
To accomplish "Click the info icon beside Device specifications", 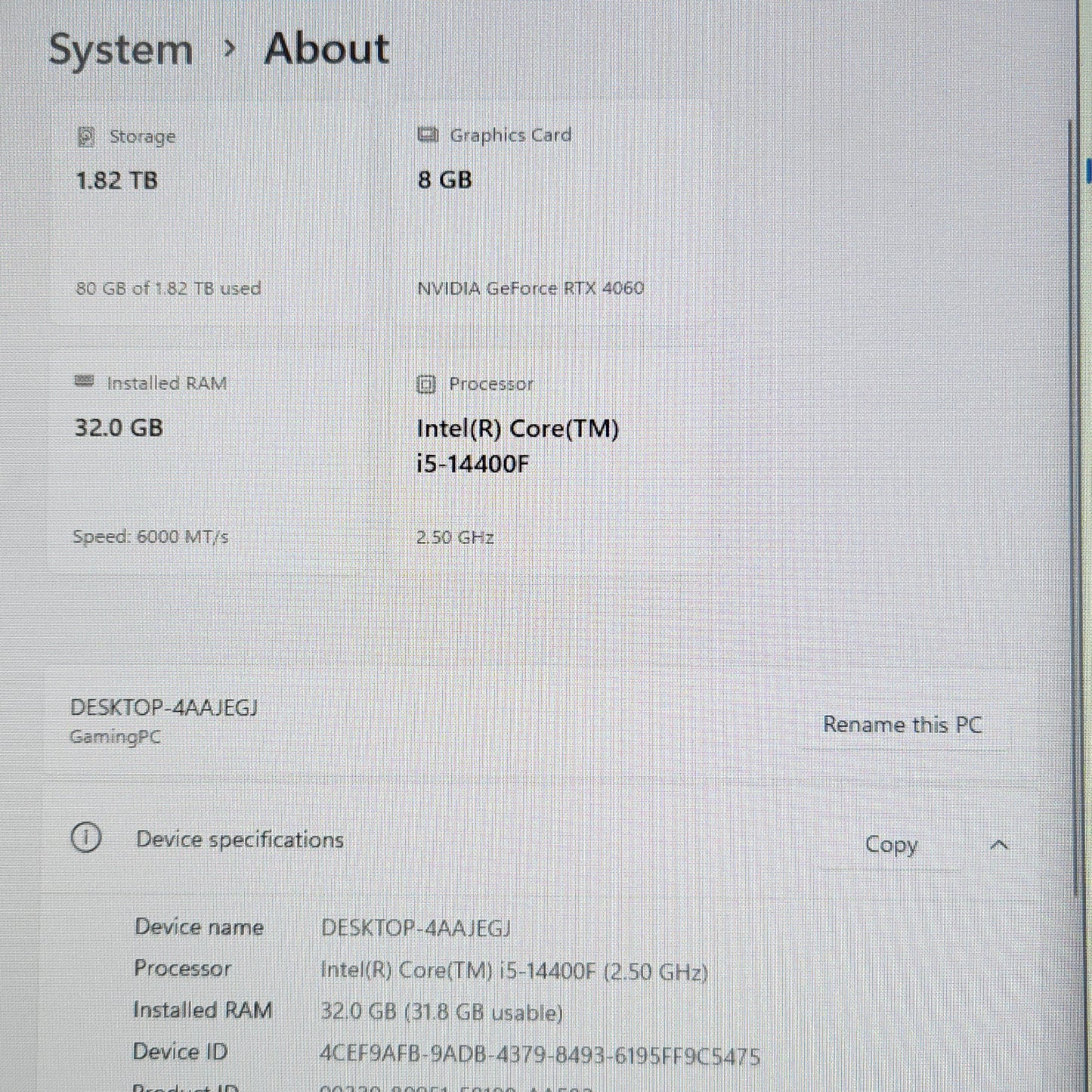I will [85, 839].
